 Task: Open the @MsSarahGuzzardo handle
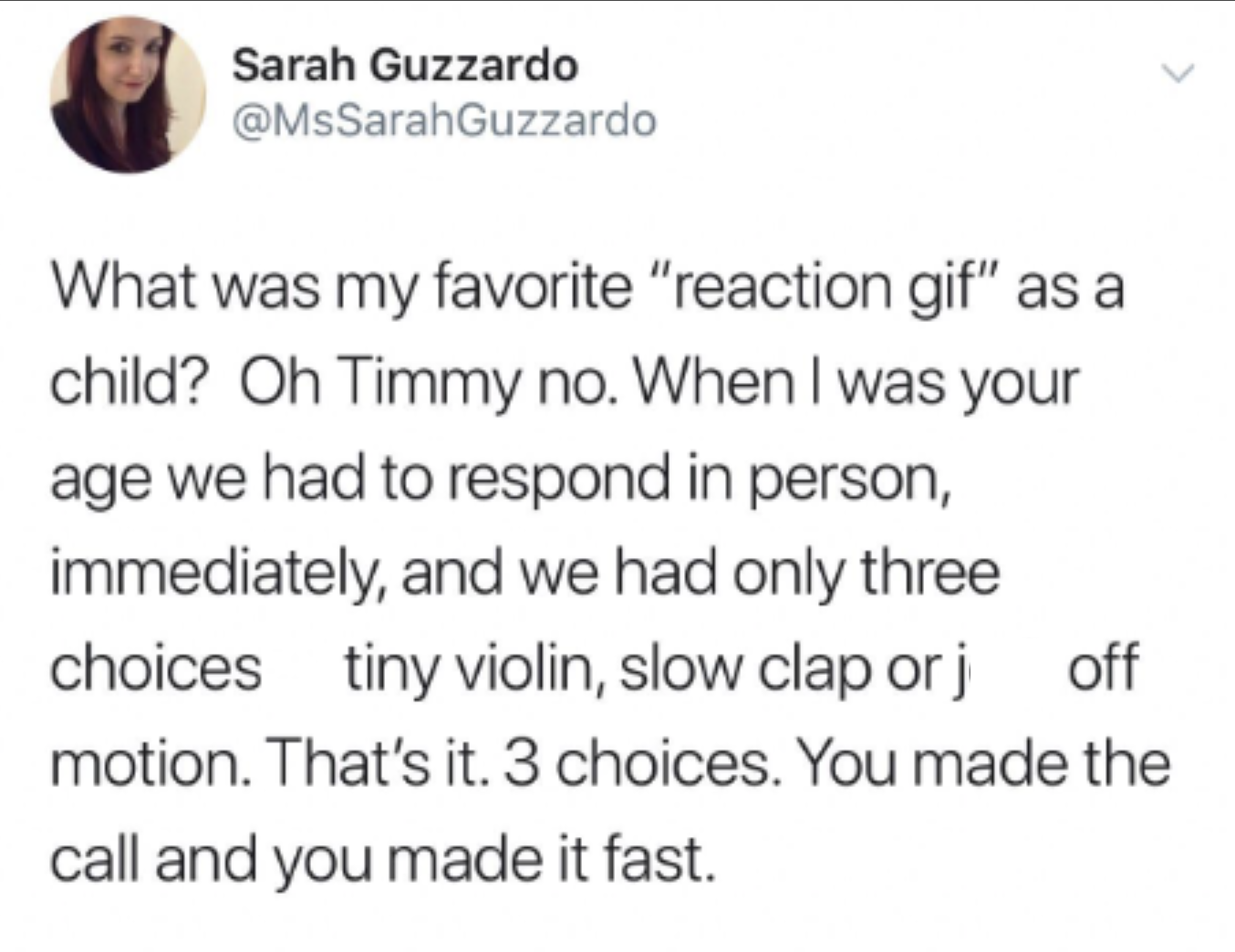click(444, 120)
